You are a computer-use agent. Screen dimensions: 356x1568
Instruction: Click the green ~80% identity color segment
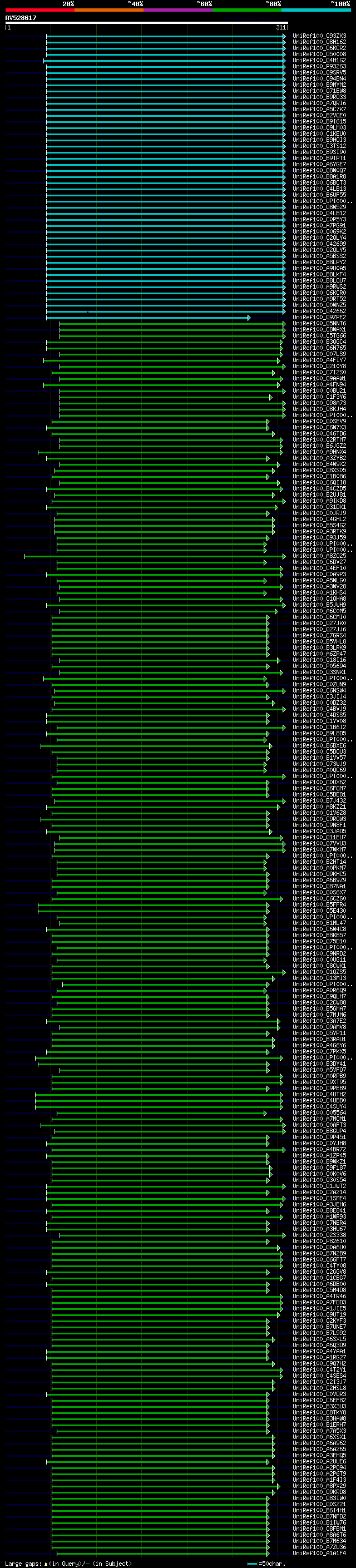pos(246,10)
